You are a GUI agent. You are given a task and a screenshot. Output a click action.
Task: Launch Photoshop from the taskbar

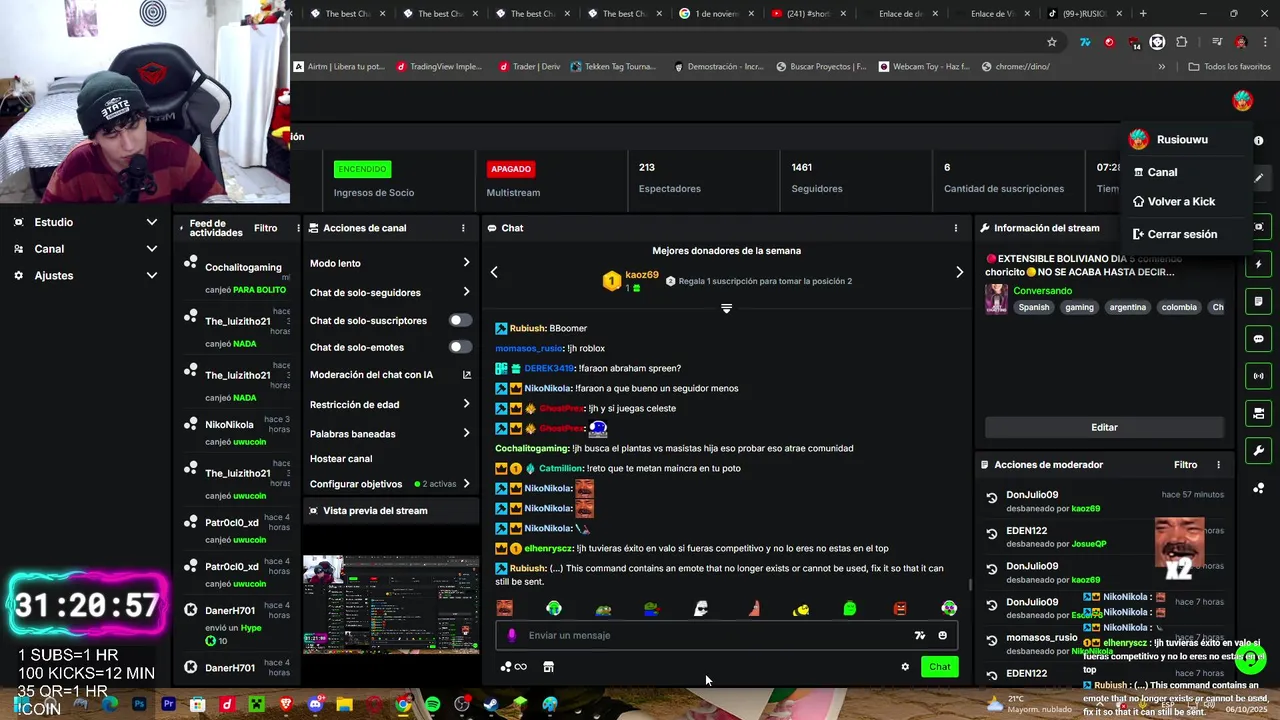pos(139,704)
